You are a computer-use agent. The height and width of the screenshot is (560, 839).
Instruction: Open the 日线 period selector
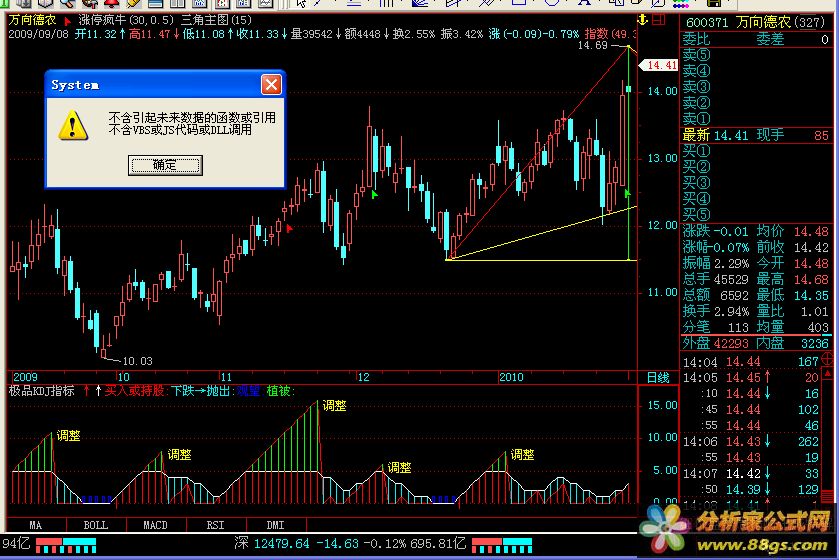pos(657,377)
